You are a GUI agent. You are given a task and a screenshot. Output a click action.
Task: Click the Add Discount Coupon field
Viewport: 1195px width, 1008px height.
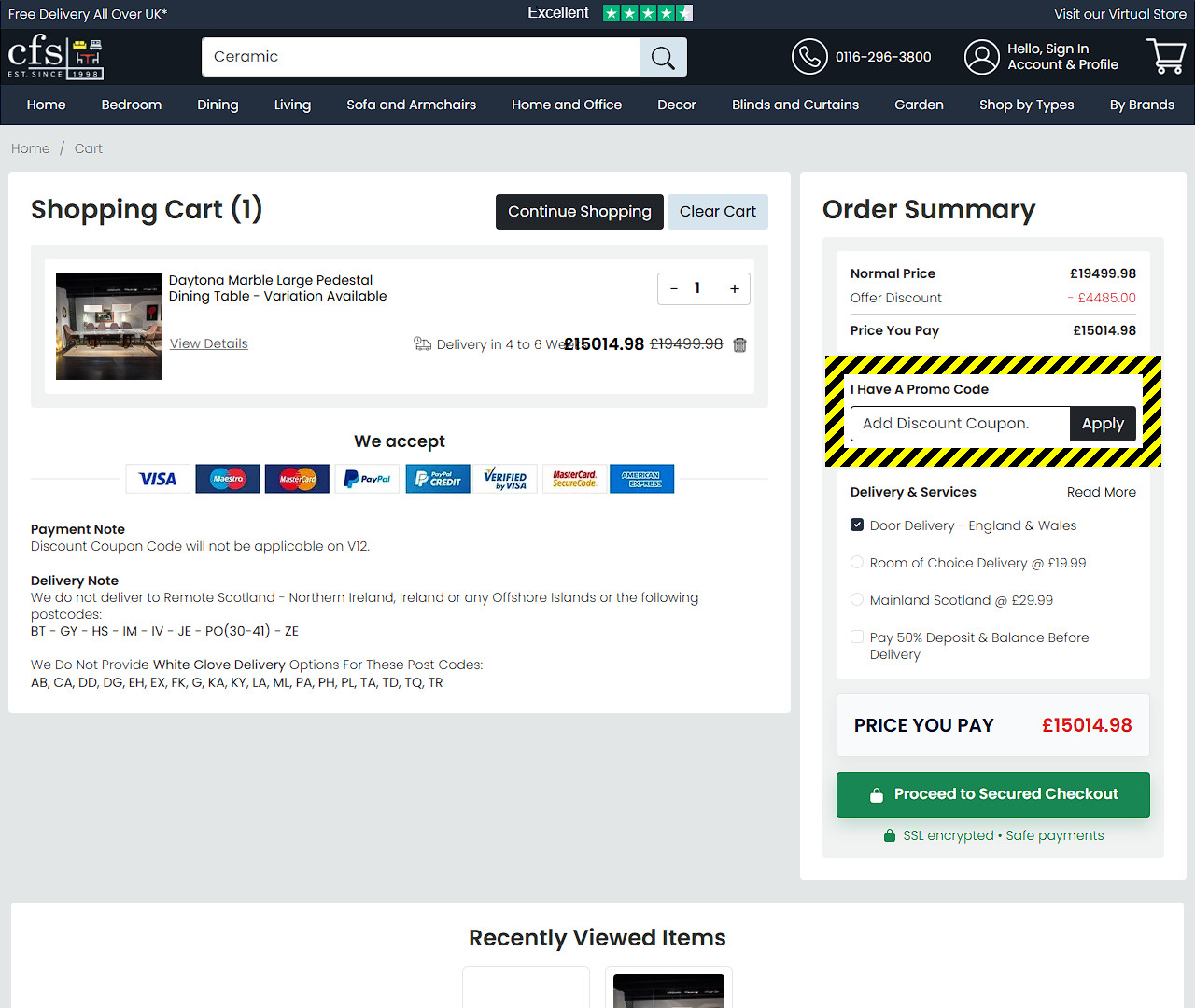click(x=960, y=424)
